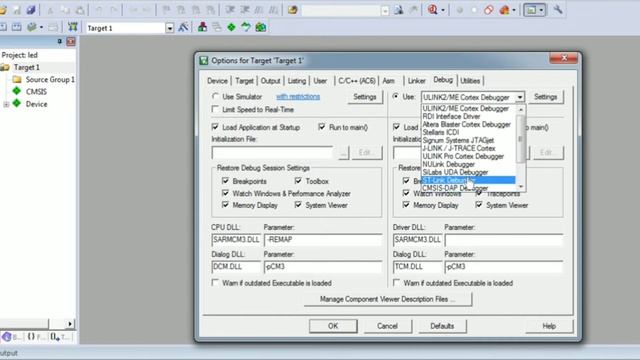The height and width of the screenshot is (360, 640).
Task: Click the dialog title bar Keil icon
Action: click(204, 61)
